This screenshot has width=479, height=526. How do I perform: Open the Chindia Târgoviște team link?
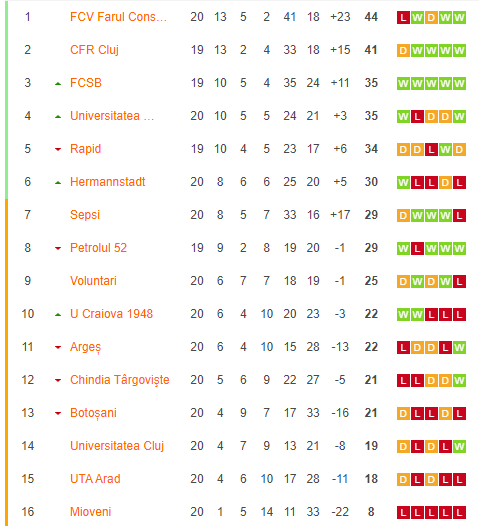coord(120,380)
